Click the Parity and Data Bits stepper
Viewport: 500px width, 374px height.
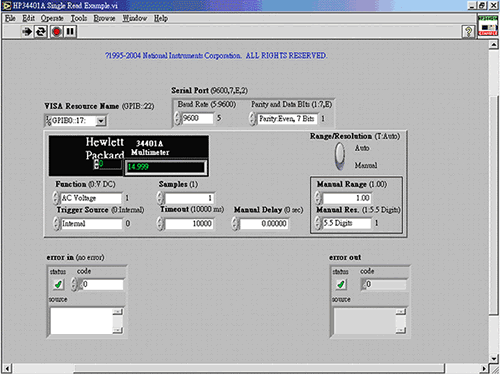coord(253,119)
